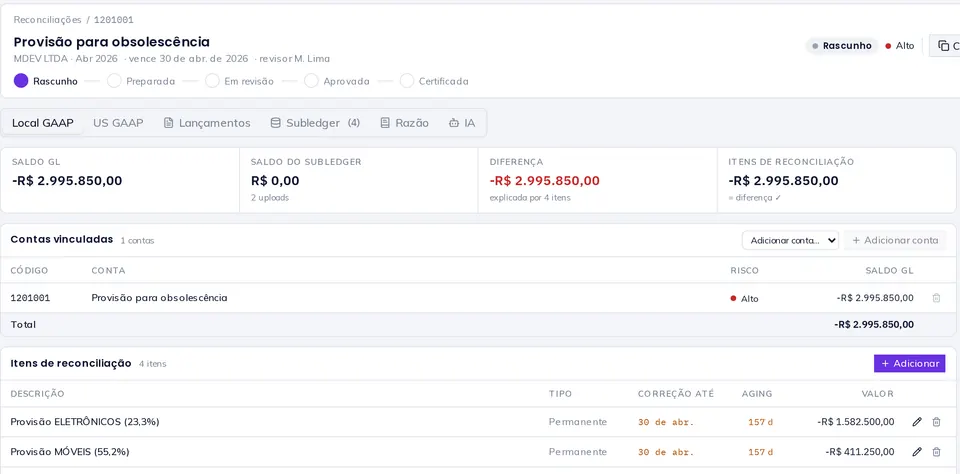Viewport: 960px width, 474px height.
Task: Click the Provisão MÓVEIS (55,2%) description
Action: point(70,452)
